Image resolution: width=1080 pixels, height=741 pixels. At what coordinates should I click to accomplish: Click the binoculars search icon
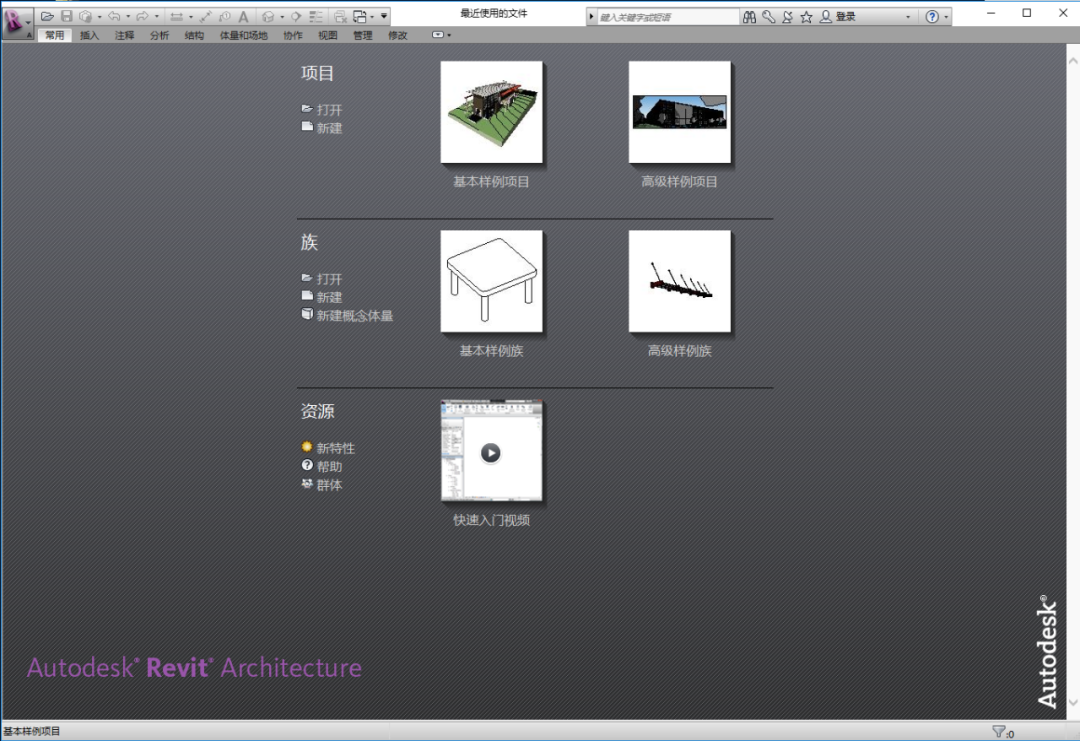(749, 17)
